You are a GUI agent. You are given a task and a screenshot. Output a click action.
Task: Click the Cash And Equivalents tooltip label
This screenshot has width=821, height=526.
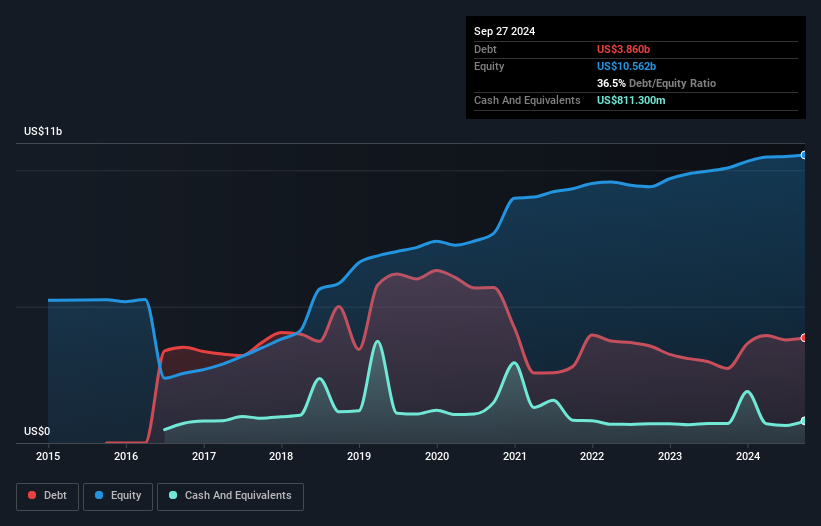pos(527,100)
